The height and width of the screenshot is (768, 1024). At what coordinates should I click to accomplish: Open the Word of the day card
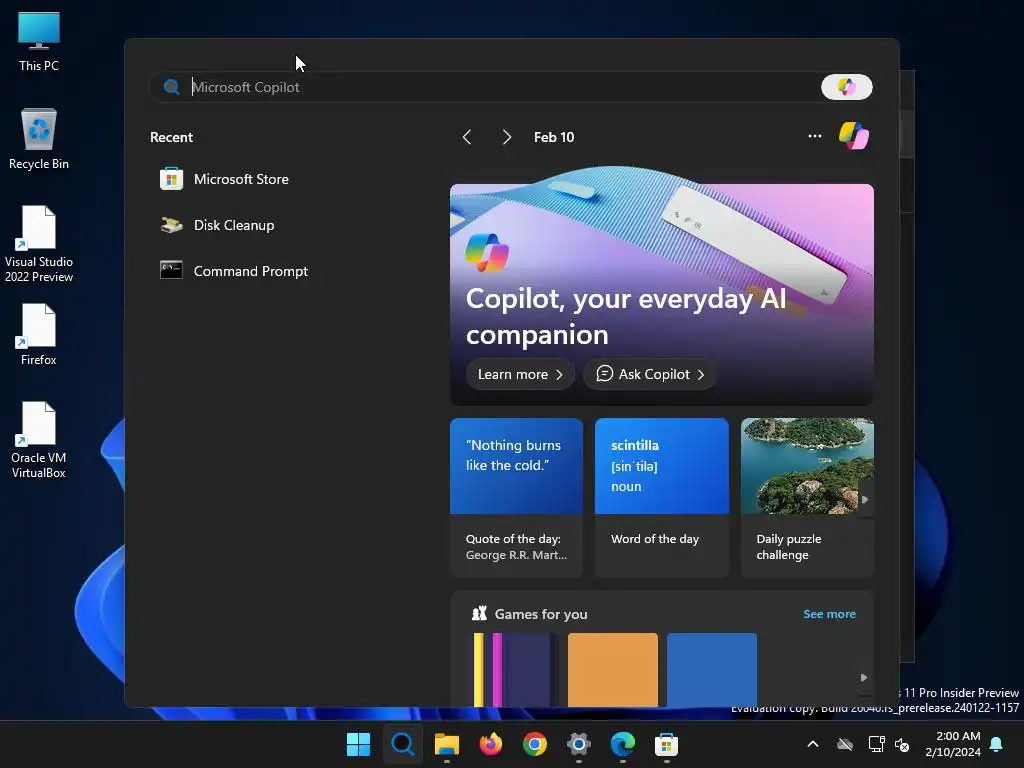pos(662,498)
